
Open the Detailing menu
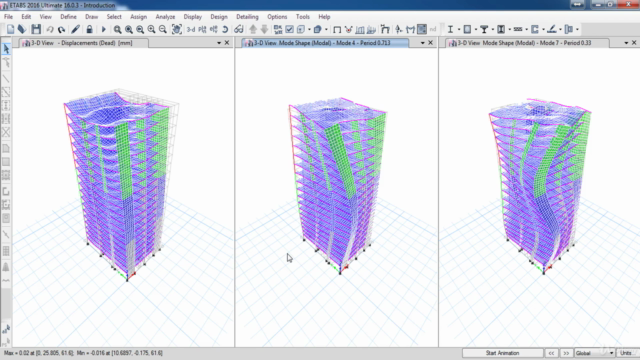pyautogui.click(x=247, y=17)
